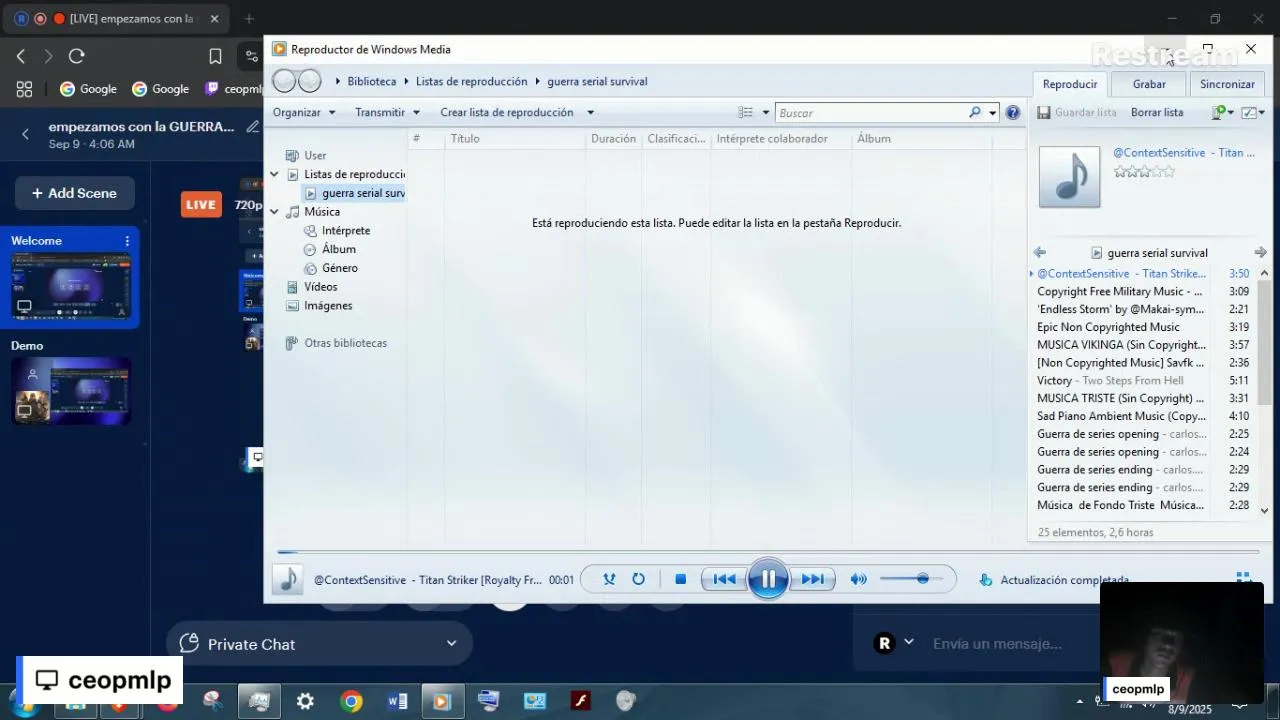The image size is (1280, 720).
Task: Switch to the Sincronizar tab
Action: [x=1227, y=84]
